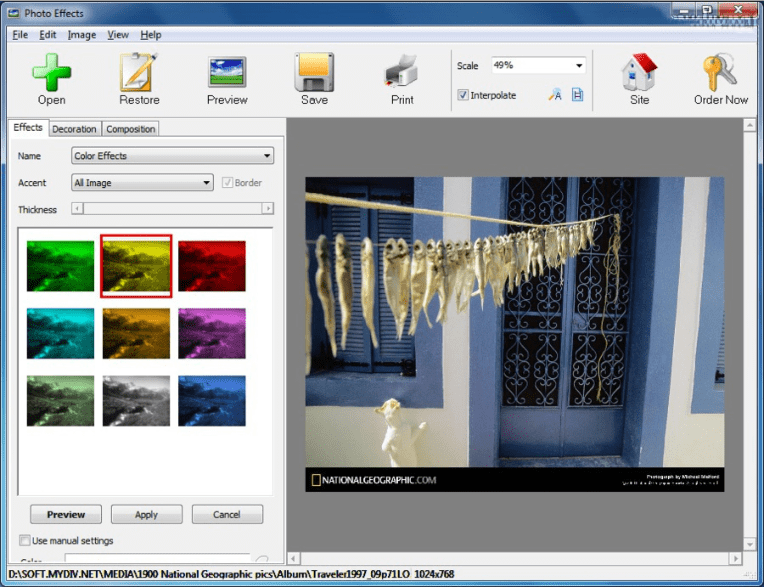Click the small page icon beside Interpolate
Viewport: 764px width, 587px height.
[x=577, y=95]
